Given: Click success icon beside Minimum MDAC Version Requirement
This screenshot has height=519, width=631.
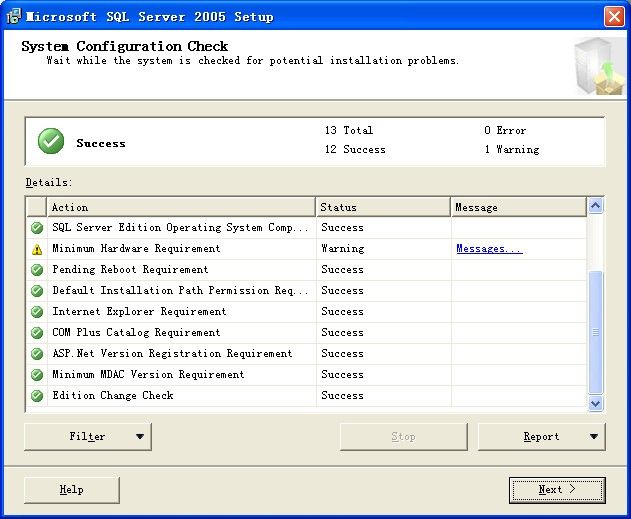Looking at the screenshot, I should [37, 375].
